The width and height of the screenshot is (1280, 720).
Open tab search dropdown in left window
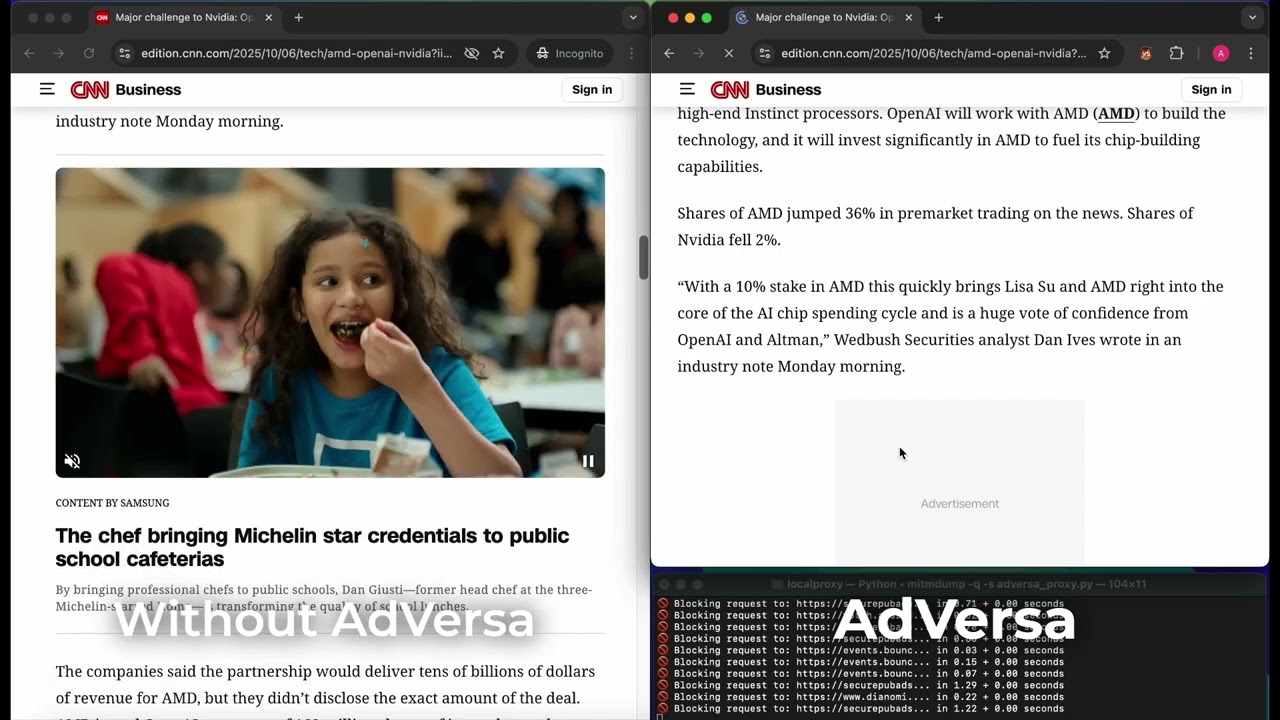(x=632, y=17)
